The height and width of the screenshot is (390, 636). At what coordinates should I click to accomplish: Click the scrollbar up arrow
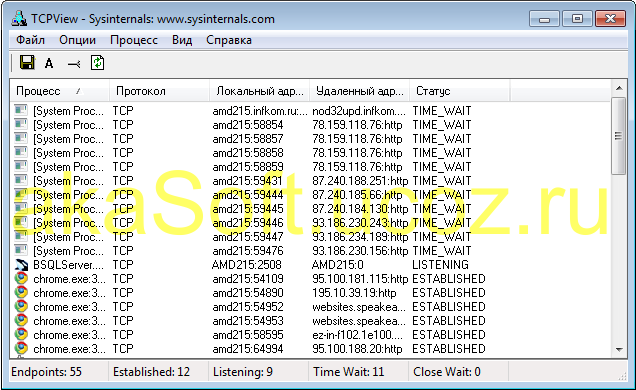click(619, 88)
